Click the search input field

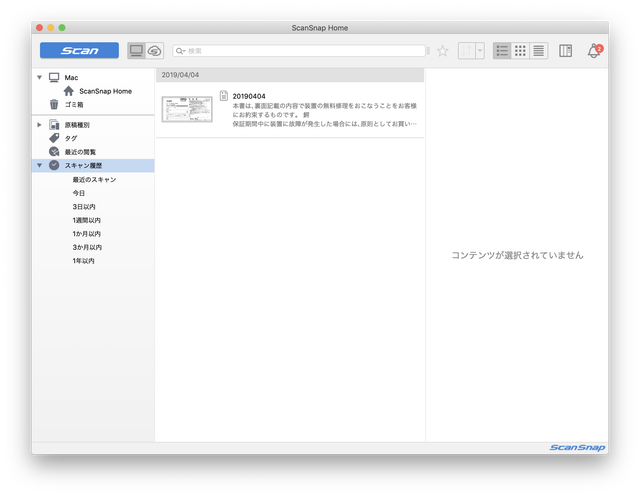click(x=300, y=51)
